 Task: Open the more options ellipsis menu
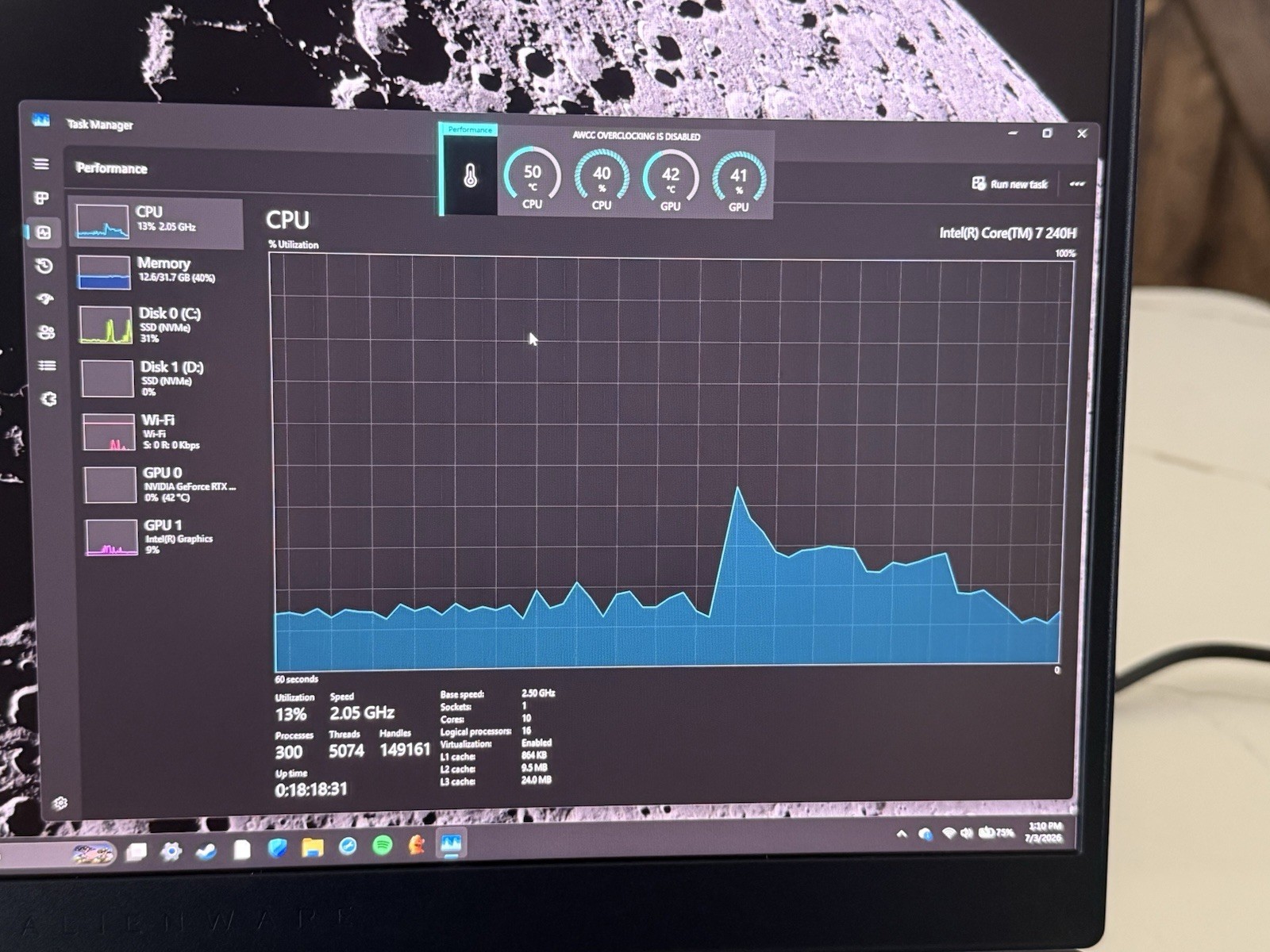click(x=1077, y=184)
